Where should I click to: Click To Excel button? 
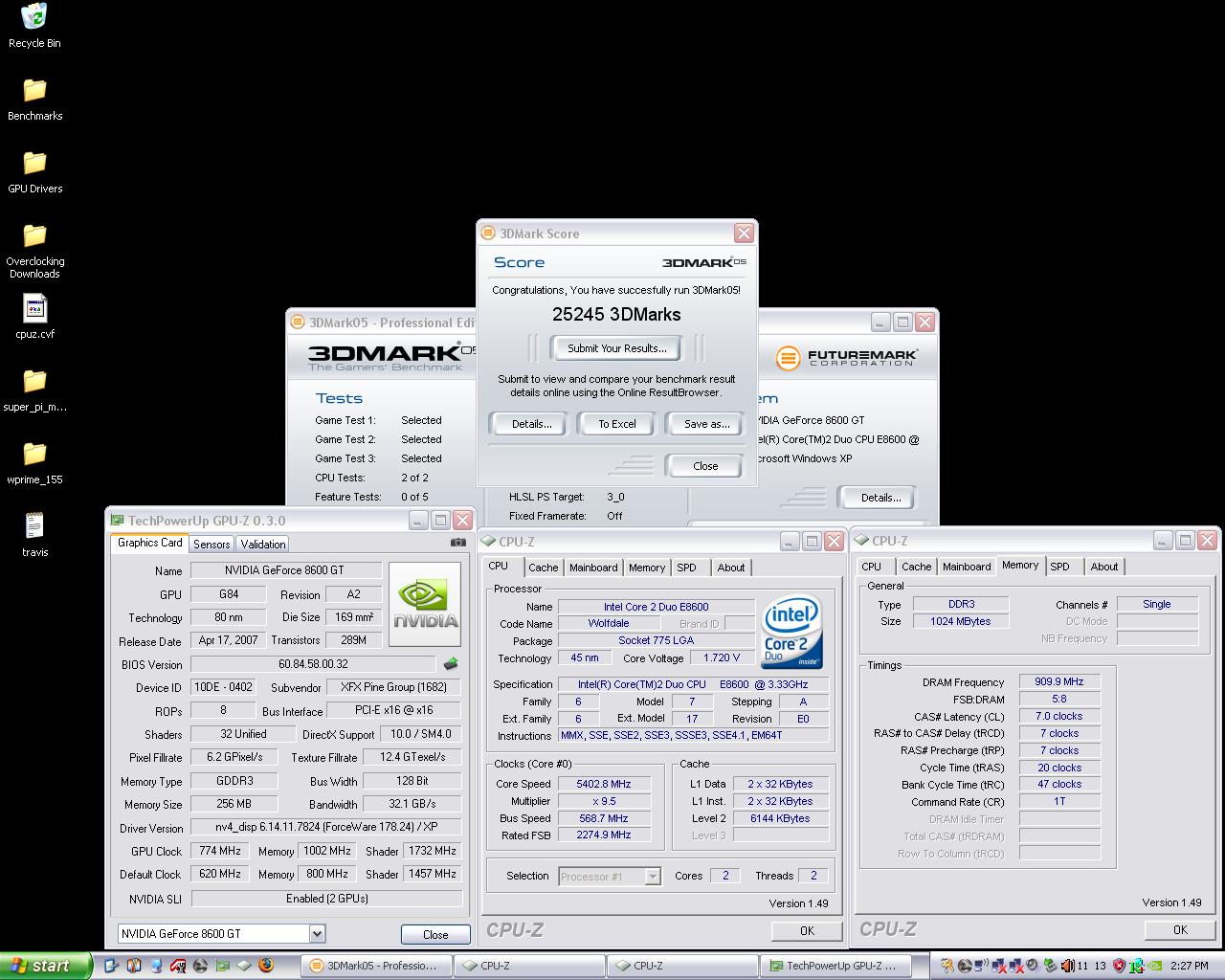pos(617,424)
